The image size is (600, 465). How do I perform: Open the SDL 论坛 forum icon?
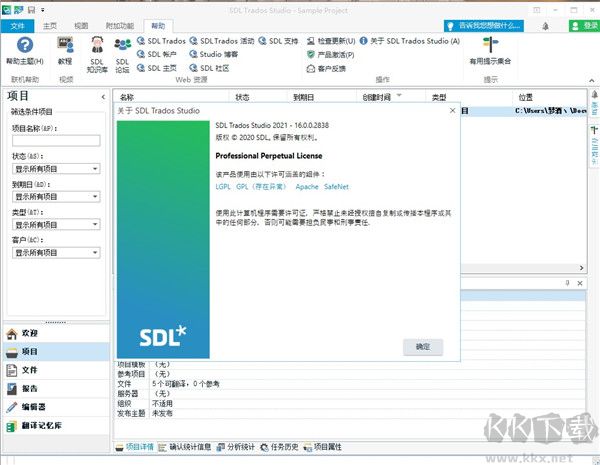(x=123, y=50)
